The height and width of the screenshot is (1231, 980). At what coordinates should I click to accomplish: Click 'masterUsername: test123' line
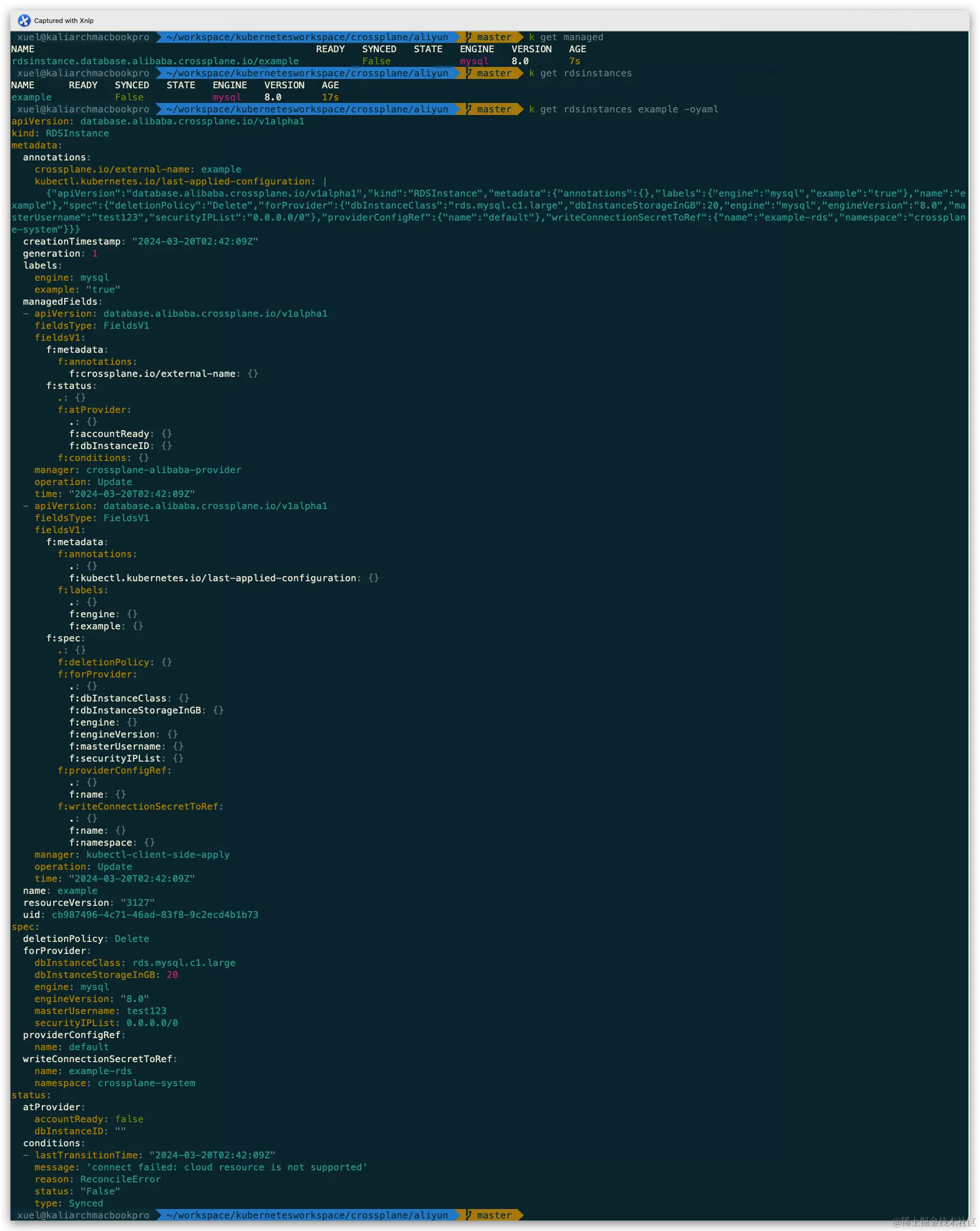[x=100, y=1010]
